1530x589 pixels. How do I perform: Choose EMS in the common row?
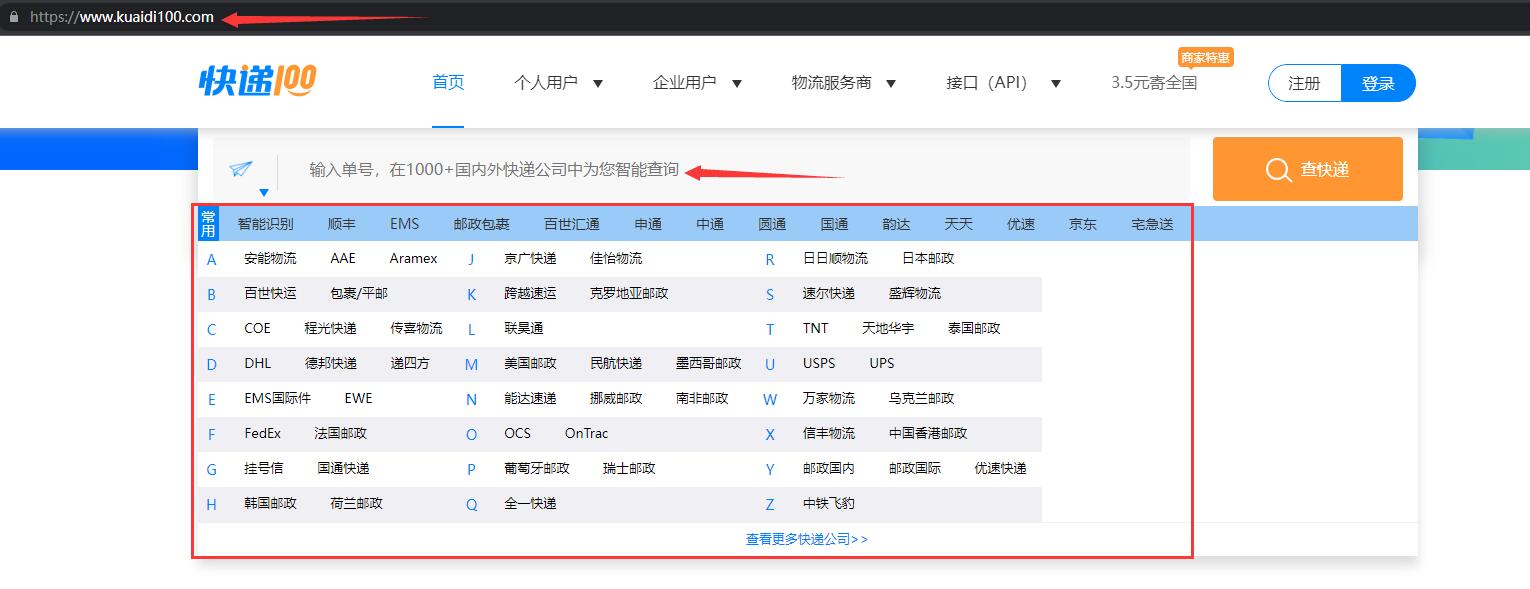[x=405, y=224]
